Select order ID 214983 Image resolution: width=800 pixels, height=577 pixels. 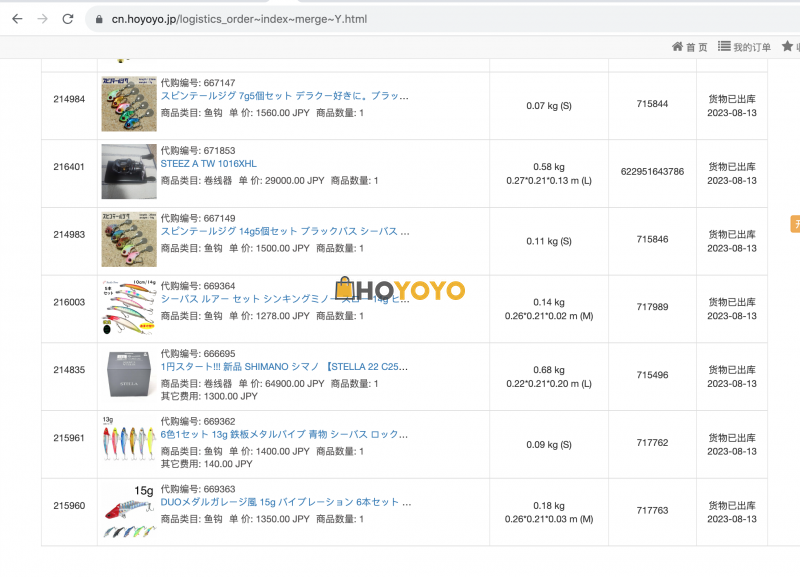[69, 235]
